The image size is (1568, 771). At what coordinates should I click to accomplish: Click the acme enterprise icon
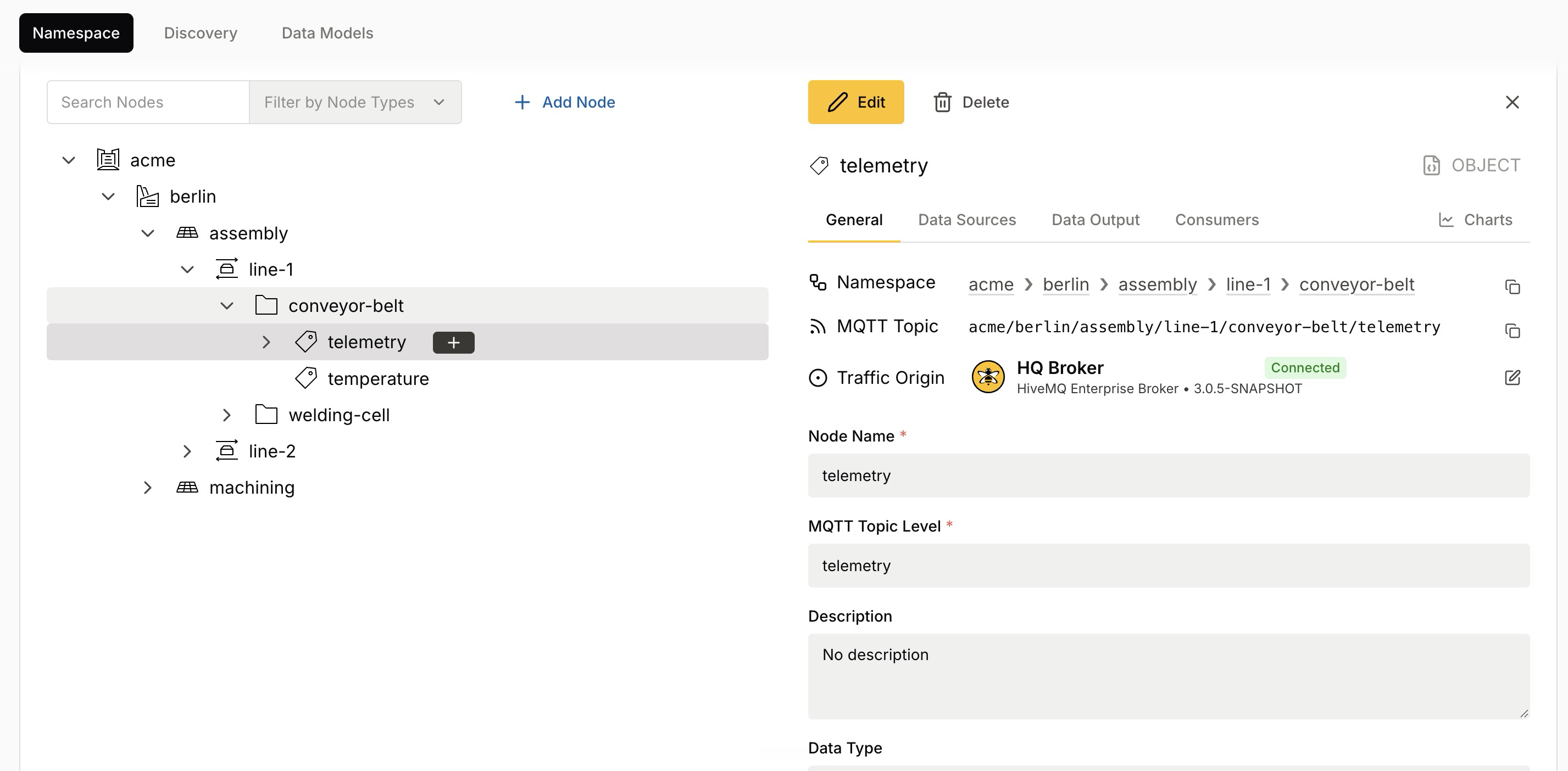(x=108, y=159)
